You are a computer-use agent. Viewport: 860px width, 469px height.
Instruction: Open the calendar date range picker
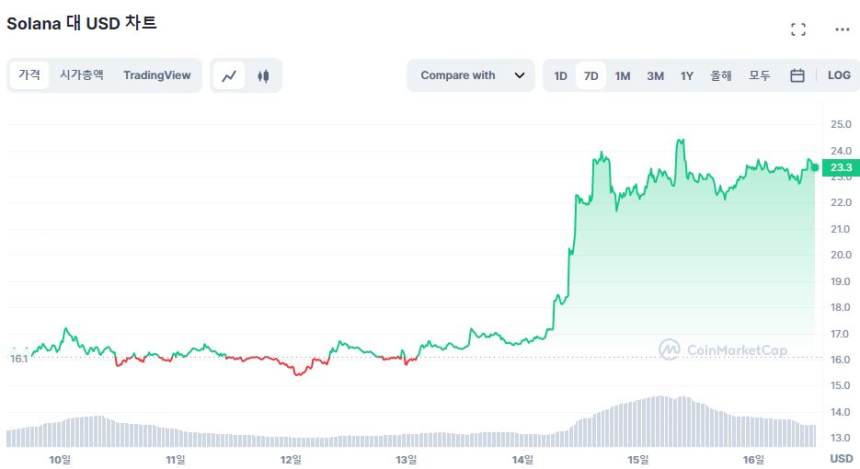point(797,75)
